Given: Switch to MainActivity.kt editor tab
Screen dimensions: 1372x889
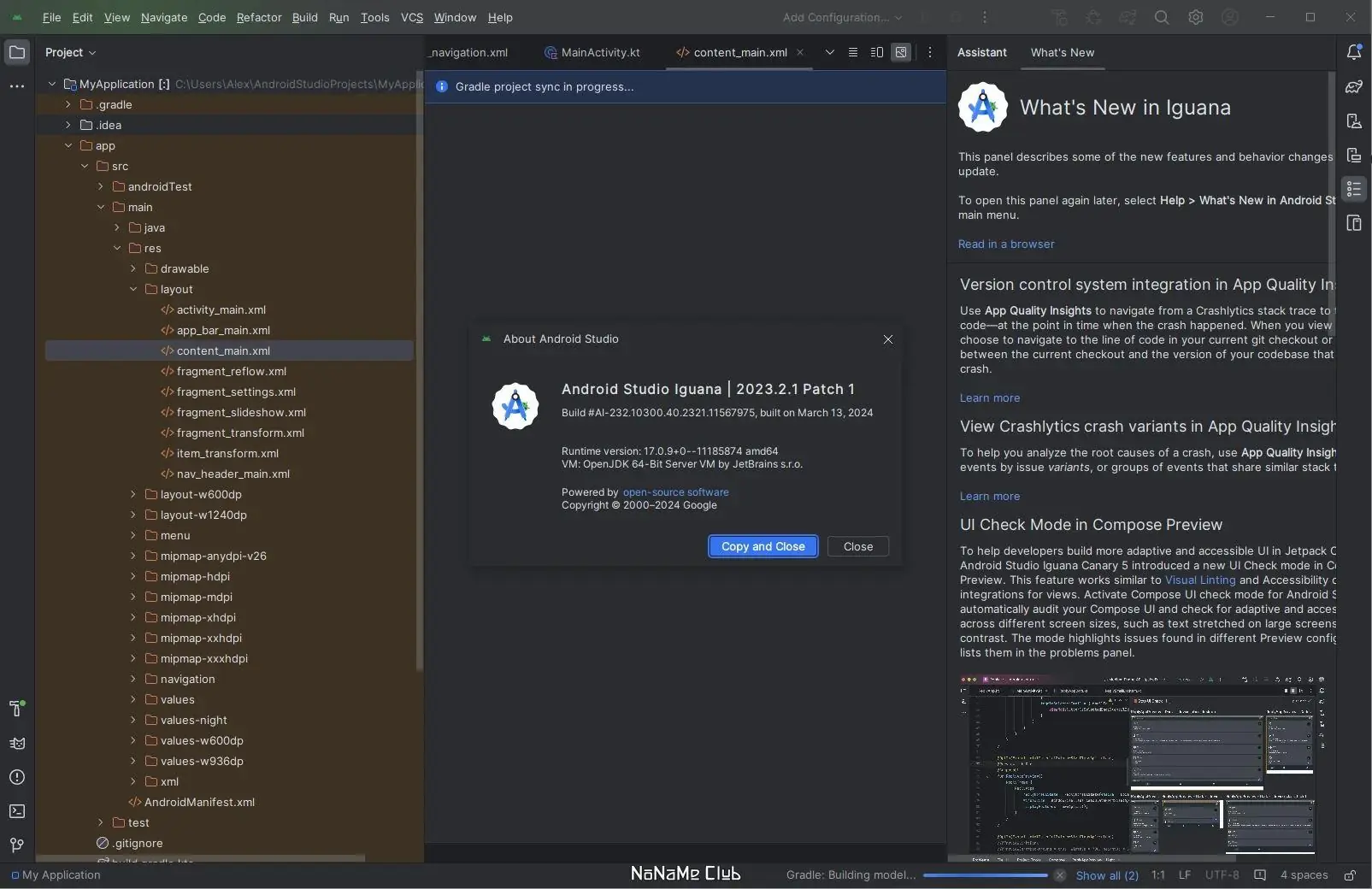Looking at the screenshot, I should 592,52.
